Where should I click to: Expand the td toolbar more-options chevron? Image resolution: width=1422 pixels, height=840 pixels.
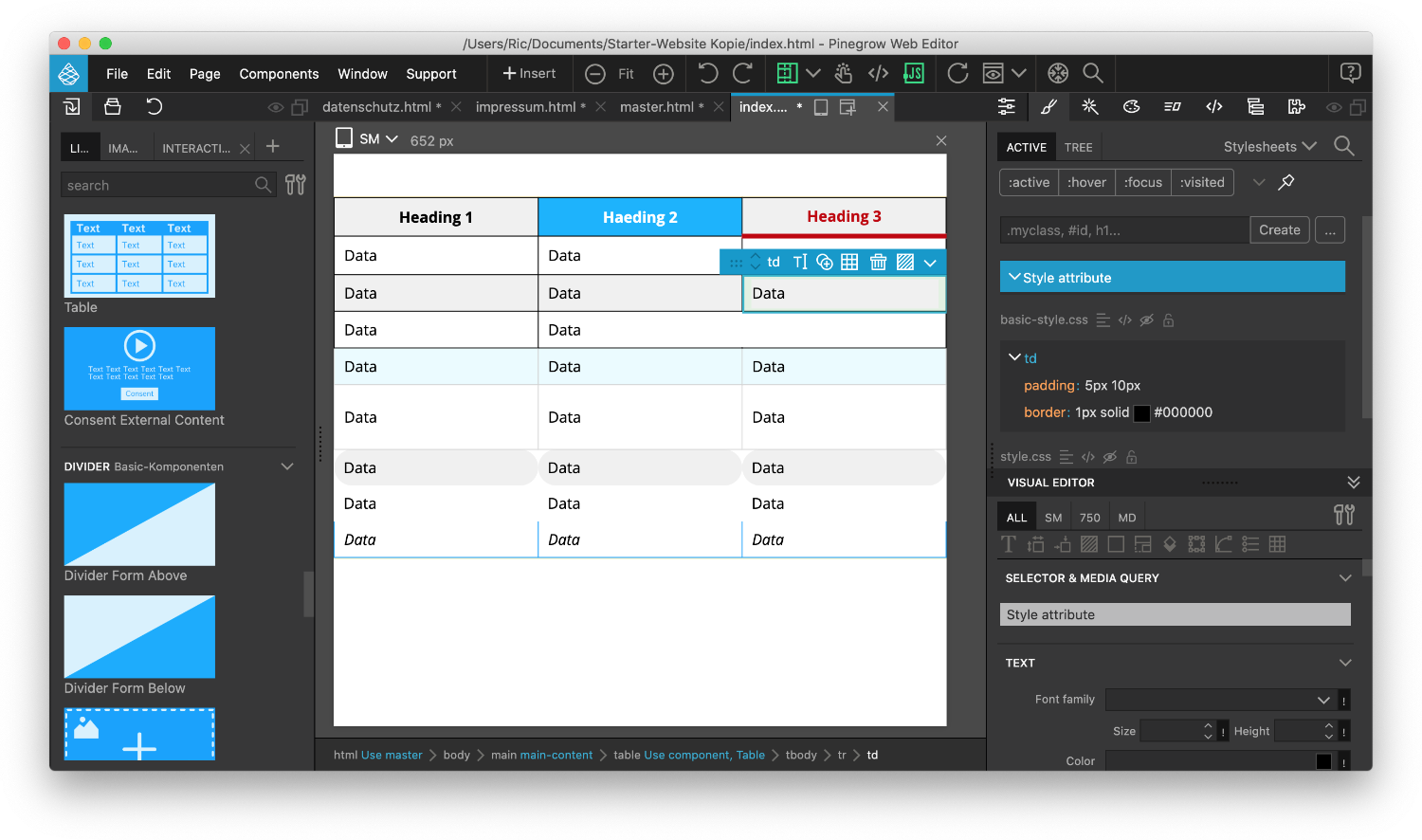point(930,263)
